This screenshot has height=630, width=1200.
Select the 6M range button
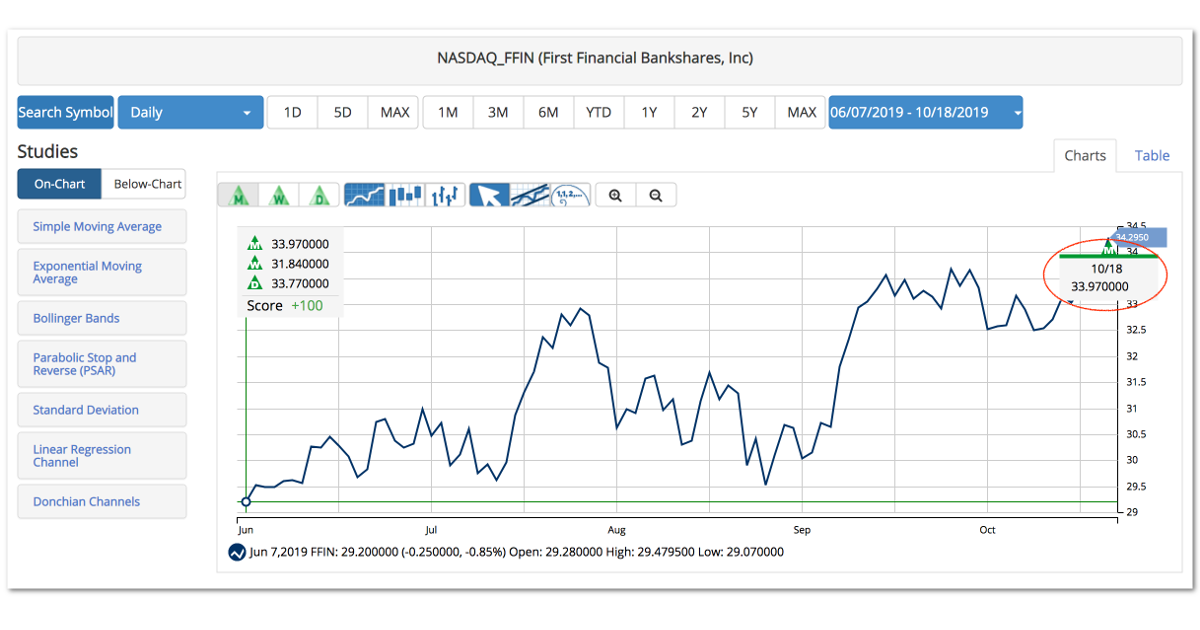[549, 112]
